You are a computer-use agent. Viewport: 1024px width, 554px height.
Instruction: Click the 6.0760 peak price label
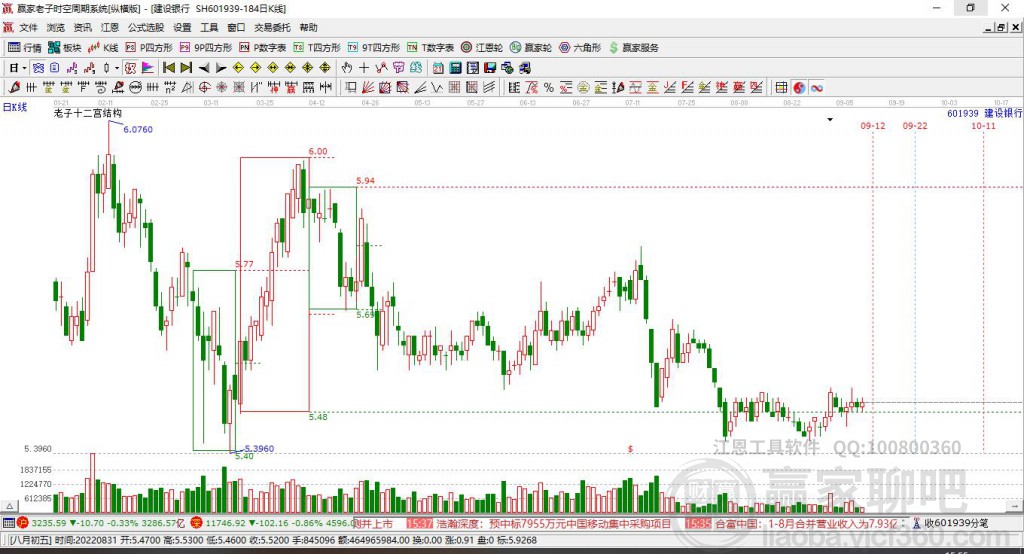pos(138,129)
